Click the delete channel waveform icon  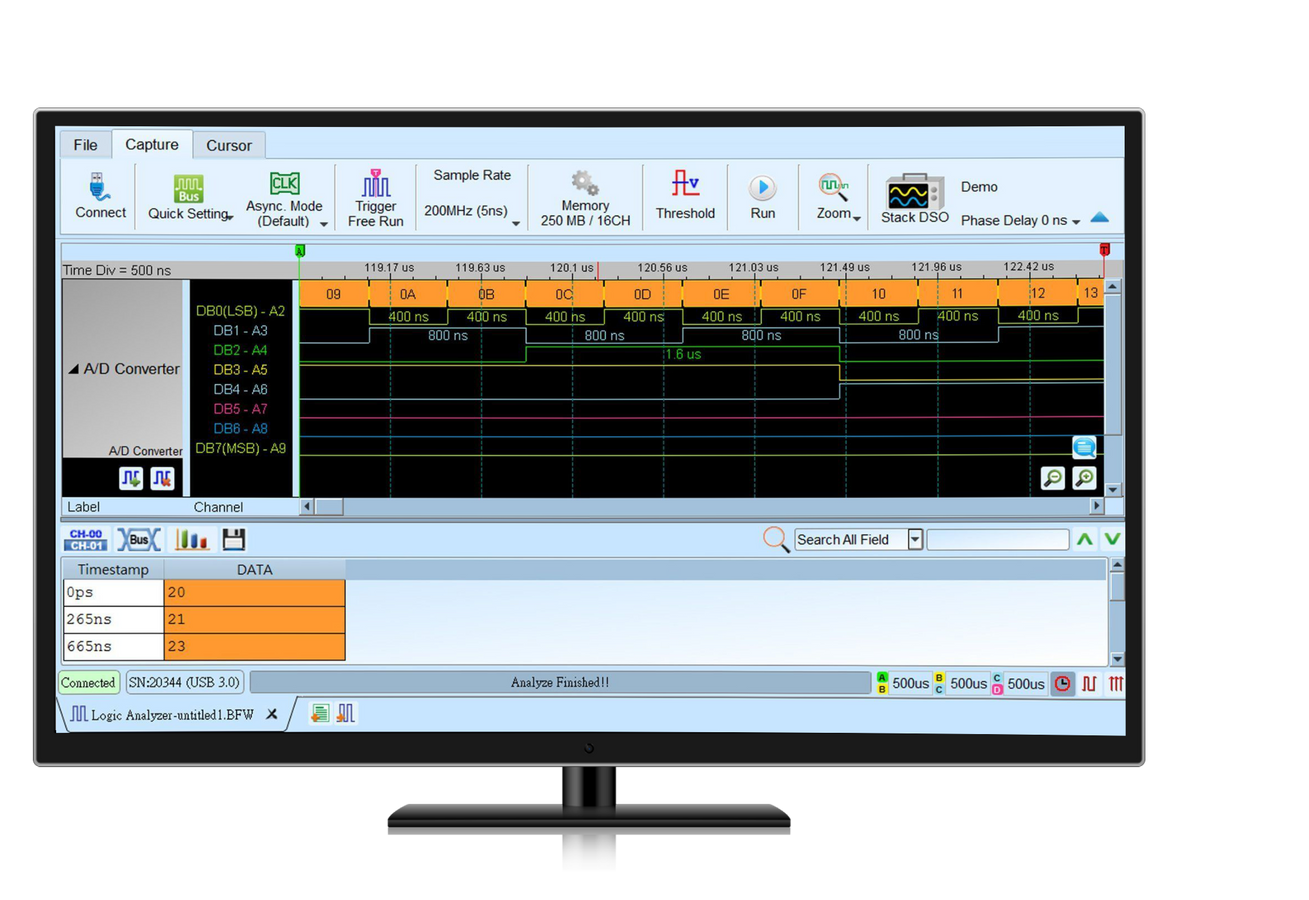pos(161,478)
